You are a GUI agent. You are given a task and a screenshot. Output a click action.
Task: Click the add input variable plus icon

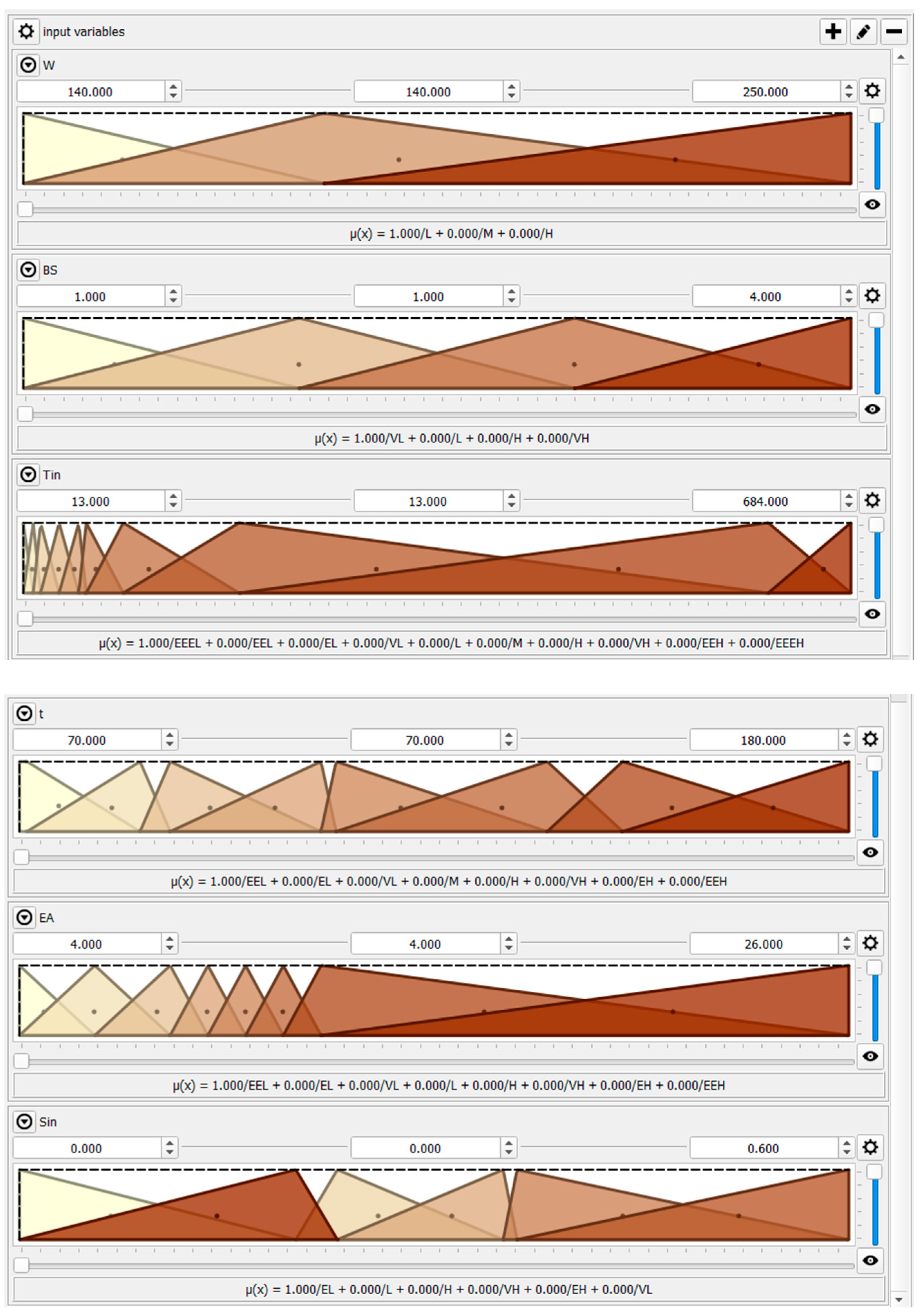pos(833,31)
